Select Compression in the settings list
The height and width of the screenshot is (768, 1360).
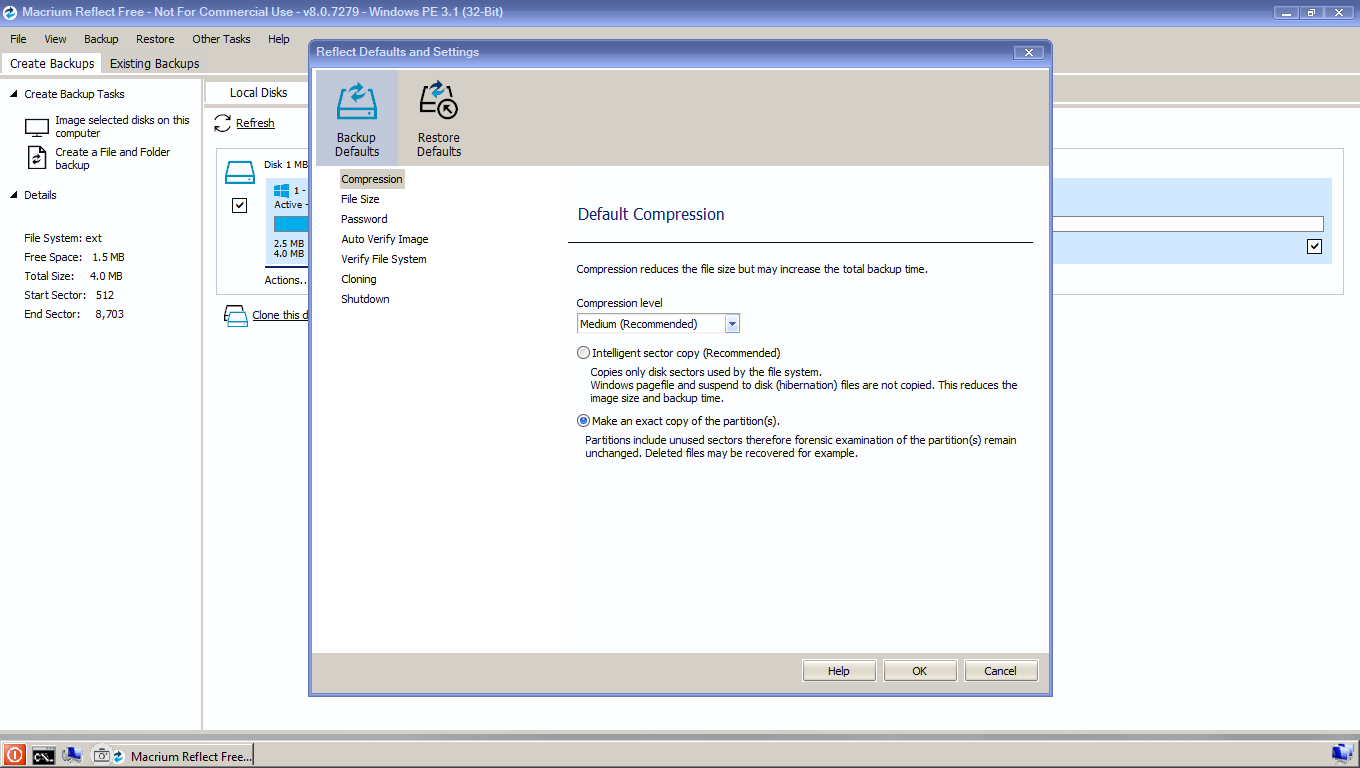pos(372,179)
